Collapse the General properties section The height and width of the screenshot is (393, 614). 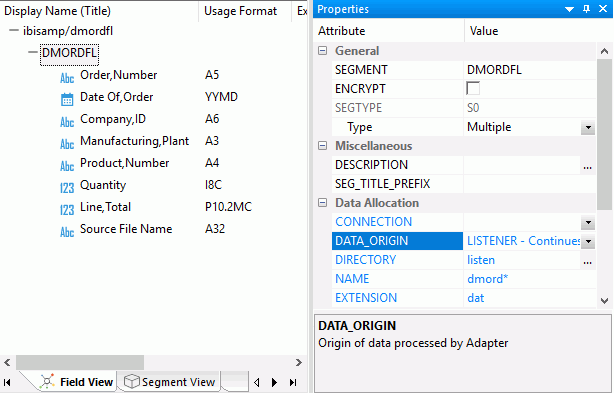click(322, 50)
